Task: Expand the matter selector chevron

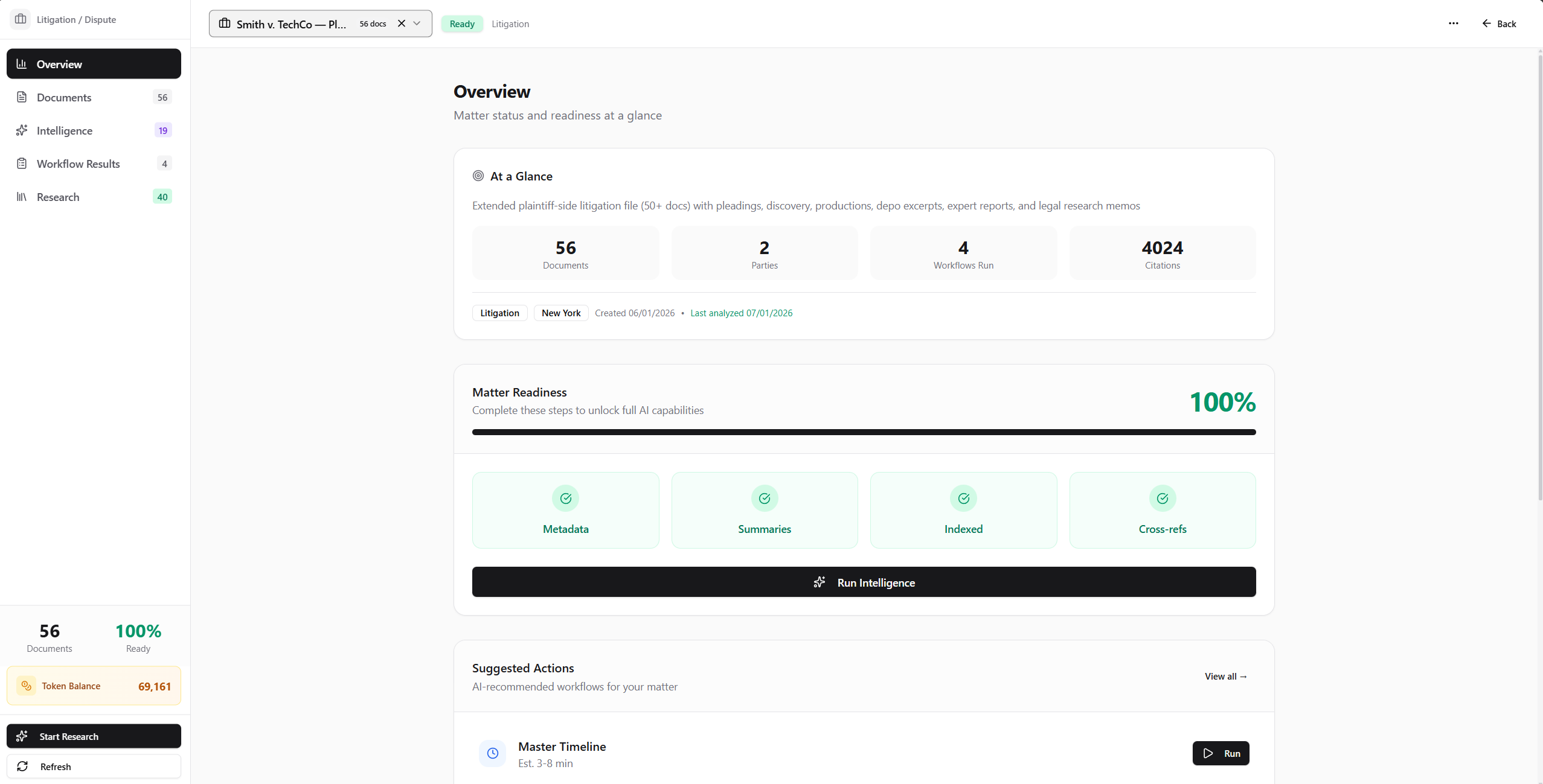Action: pos(416,24)
